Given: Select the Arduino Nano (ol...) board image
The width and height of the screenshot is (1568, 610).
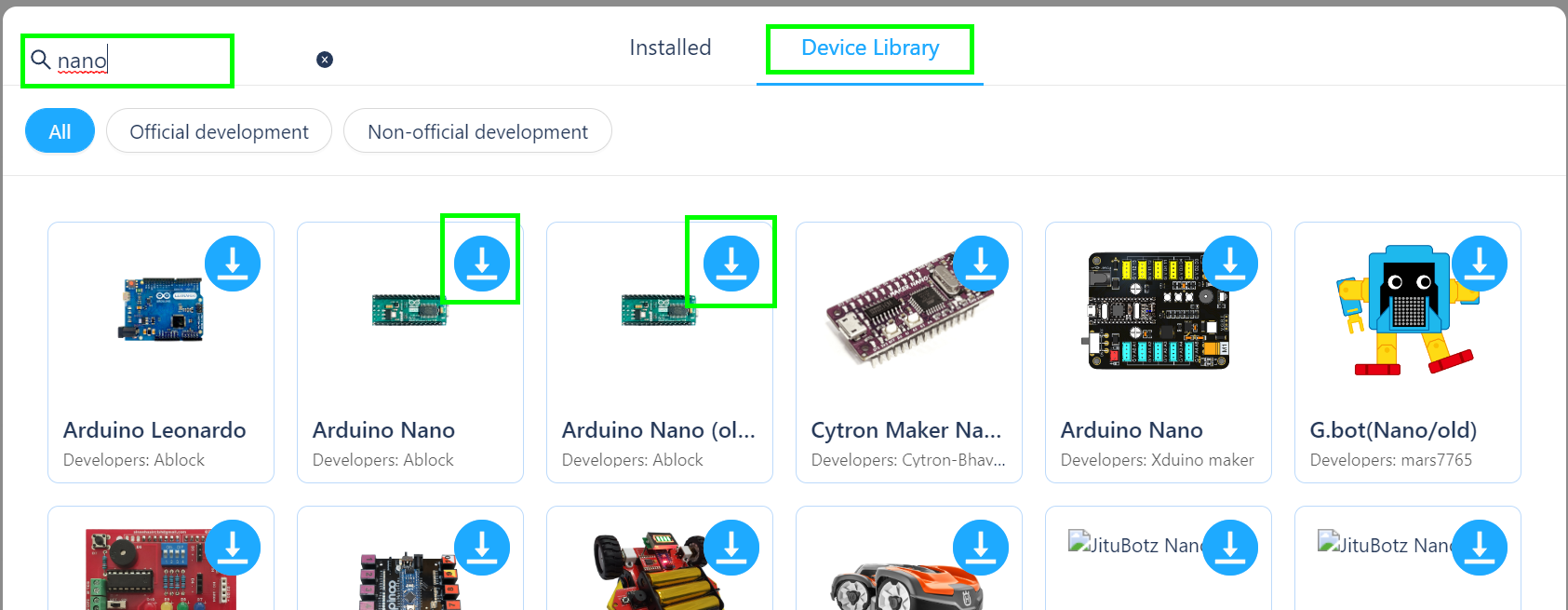Looking at the screenshot, I should pos(660,310).
